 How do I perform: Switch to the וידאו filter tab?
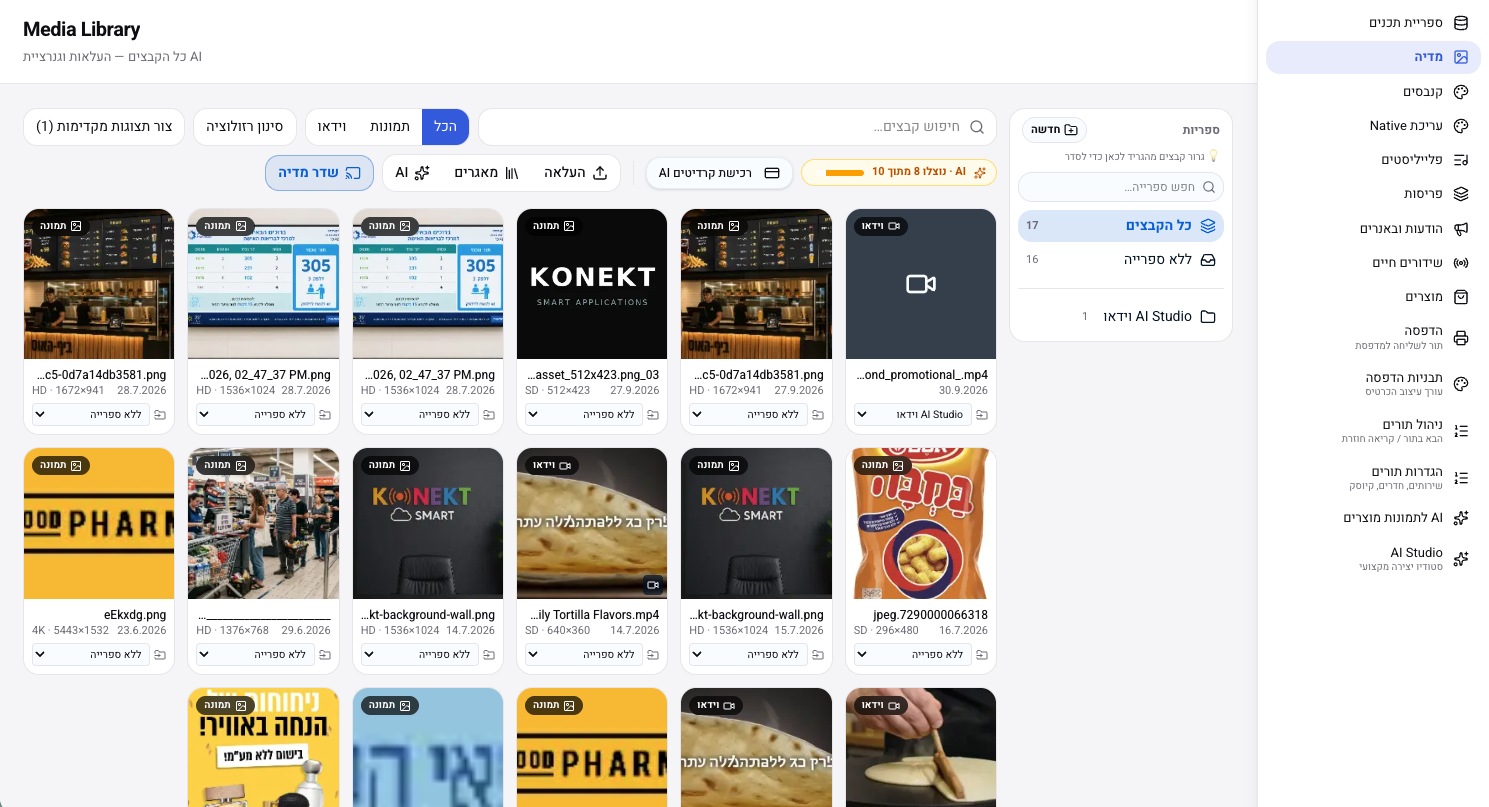point(332,127)
